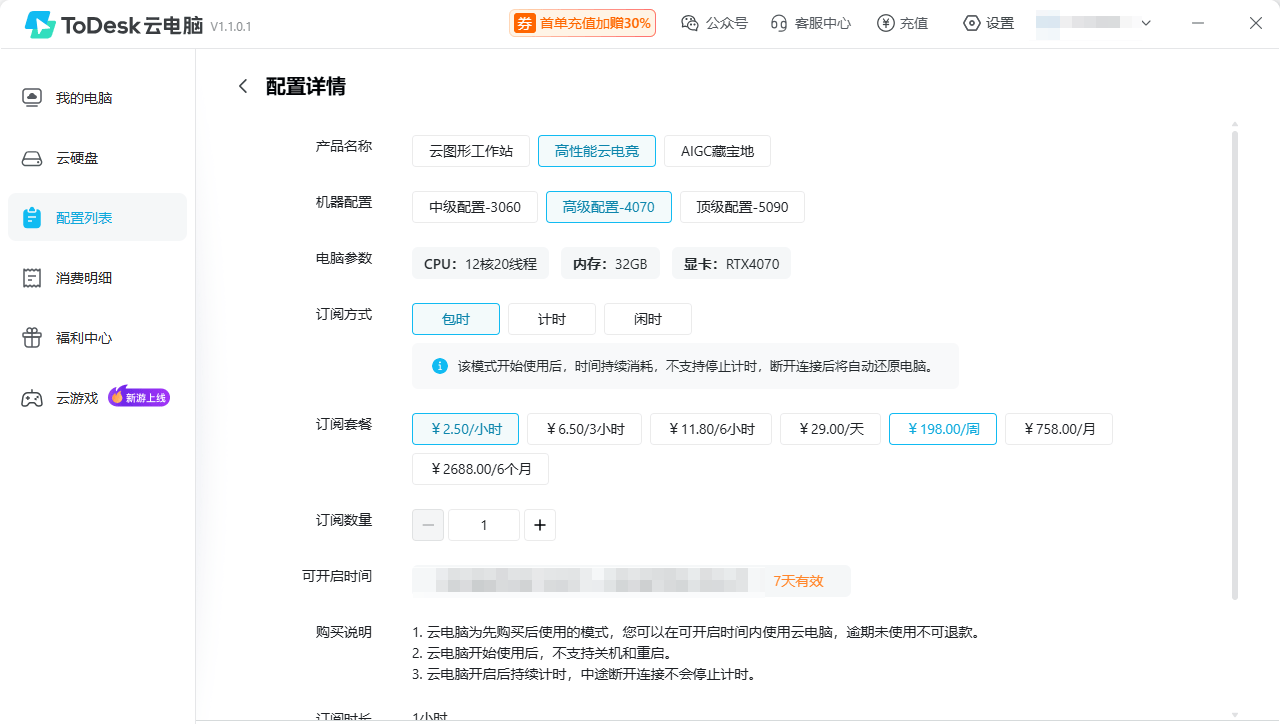Image resolution: width=1280 pixels, height=724 pixels.
Task: Choose 中级配置-3060 machine configuration
Action: coord(475,207)
